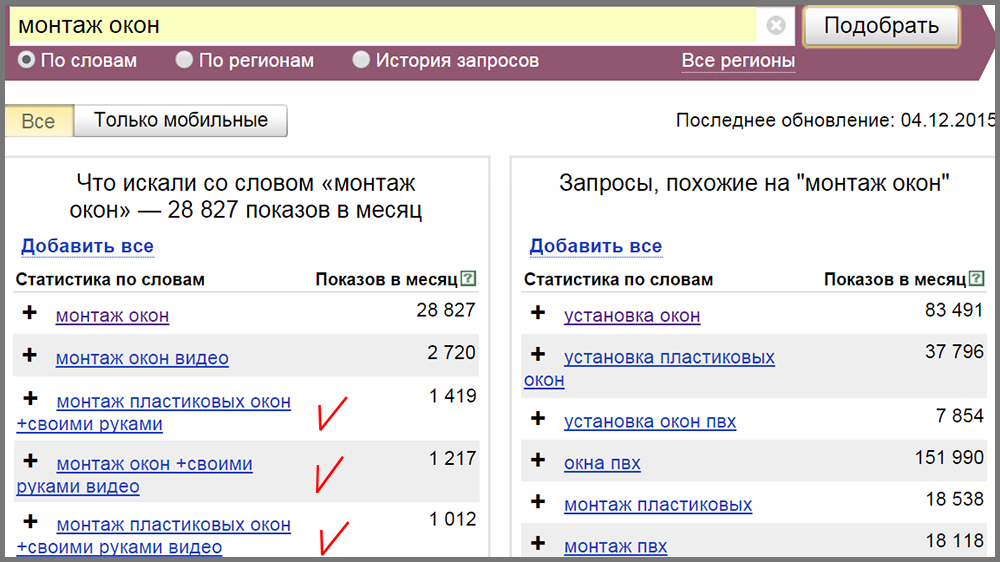Select the 'По регионам' radio button
The width and height of the screenshot is (1000, 562).
pyautogui.click(x=184, y=61)
